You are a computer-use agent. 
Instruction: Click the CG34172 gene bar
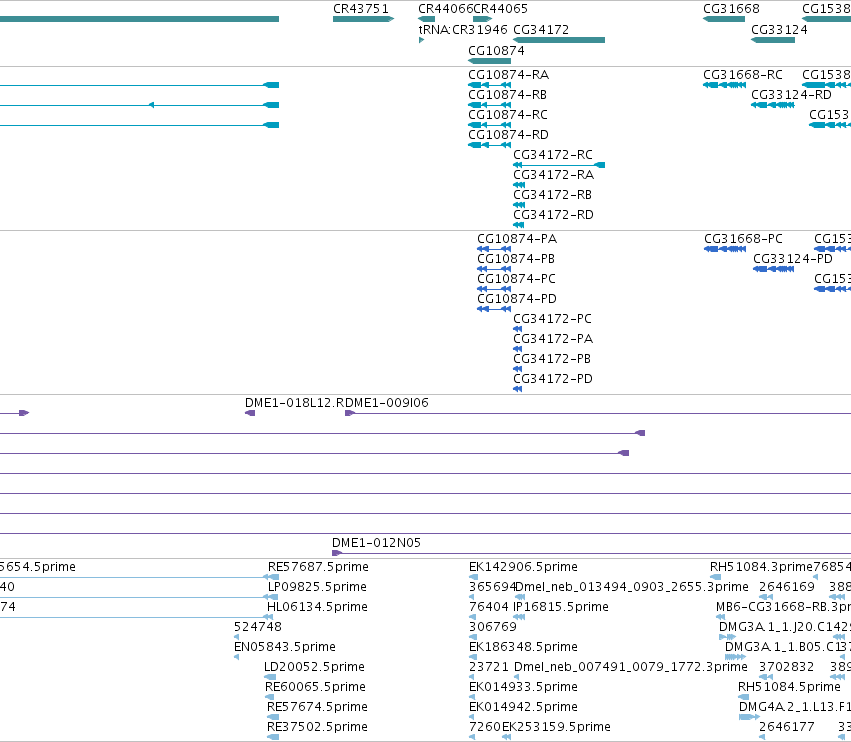click(x=559, y=40)
